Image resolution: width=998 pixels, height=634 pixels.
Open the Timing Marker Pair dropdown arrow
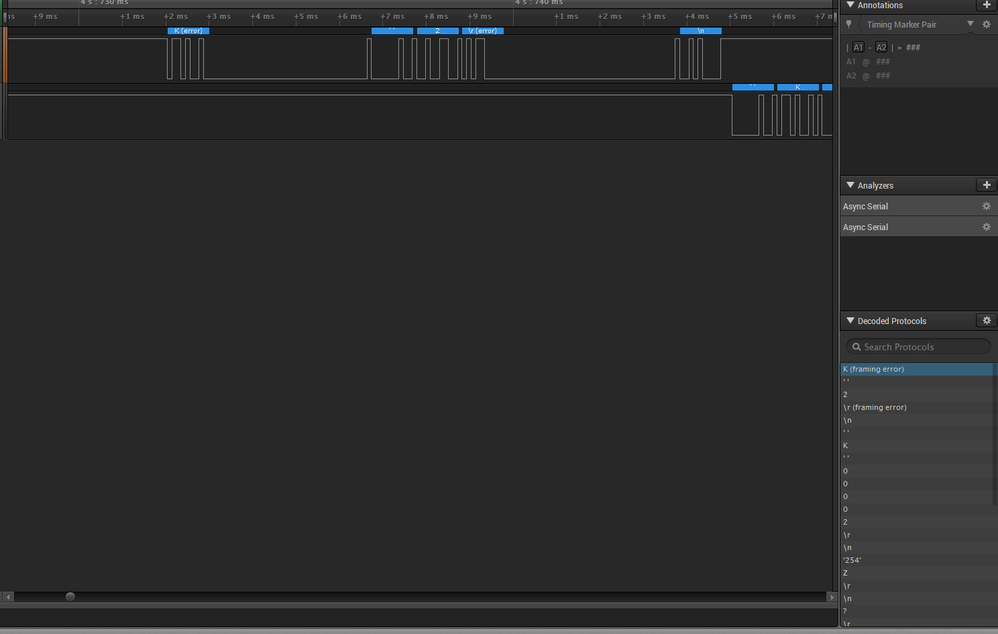(x=970, y=24)
